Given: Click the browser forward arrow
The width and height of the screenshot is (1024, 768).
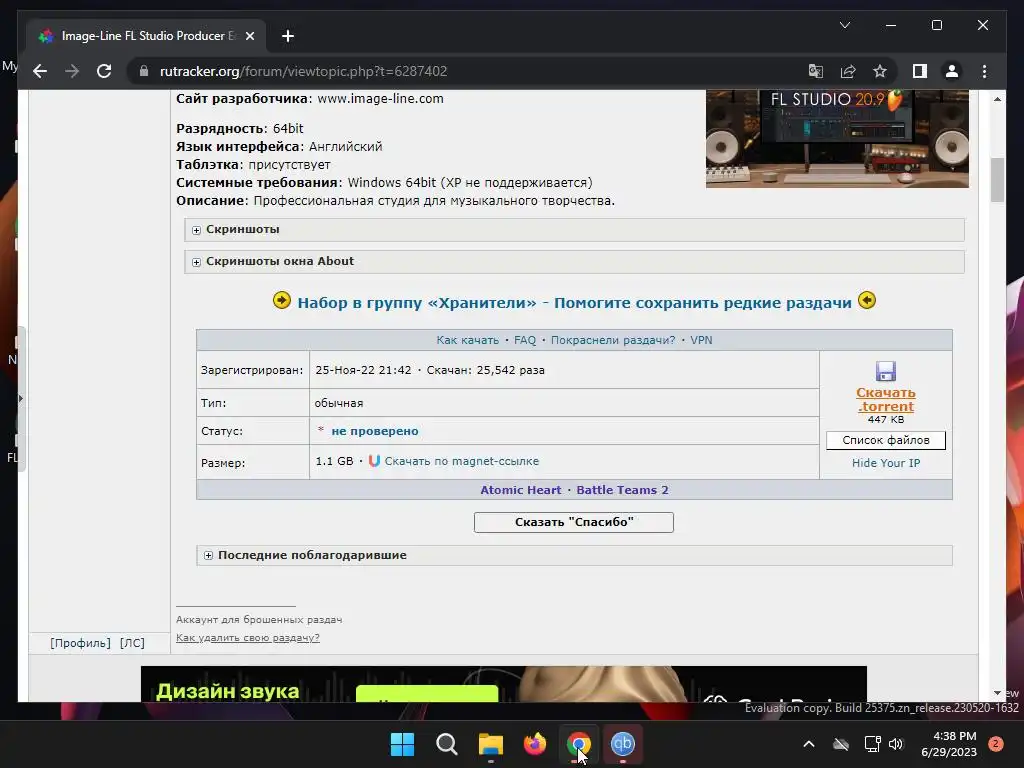Looking at the screenshot, I should point(72,71).
